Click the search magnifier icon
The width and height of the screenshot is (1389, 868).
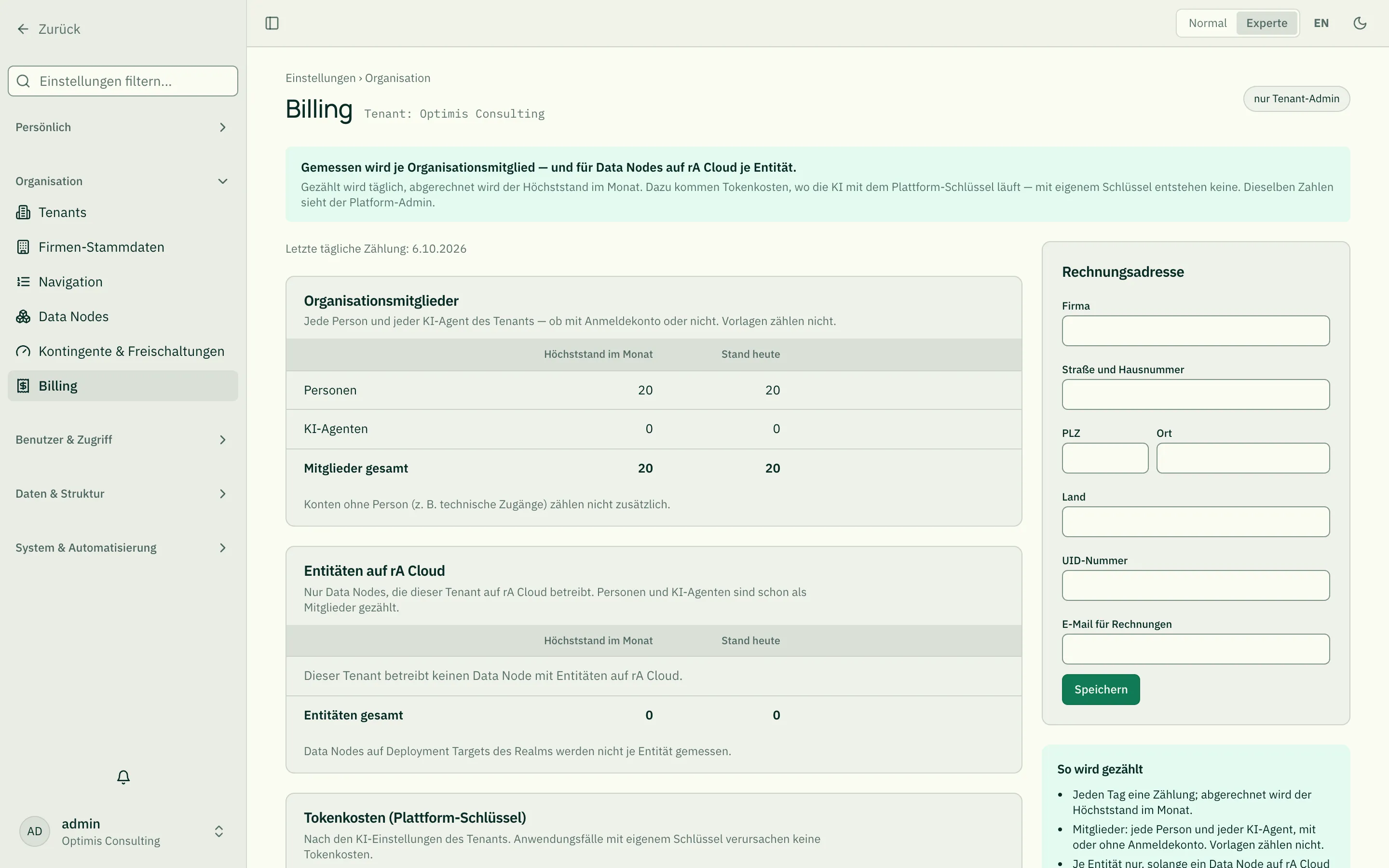pyautogui.click(x=23, y=81)
